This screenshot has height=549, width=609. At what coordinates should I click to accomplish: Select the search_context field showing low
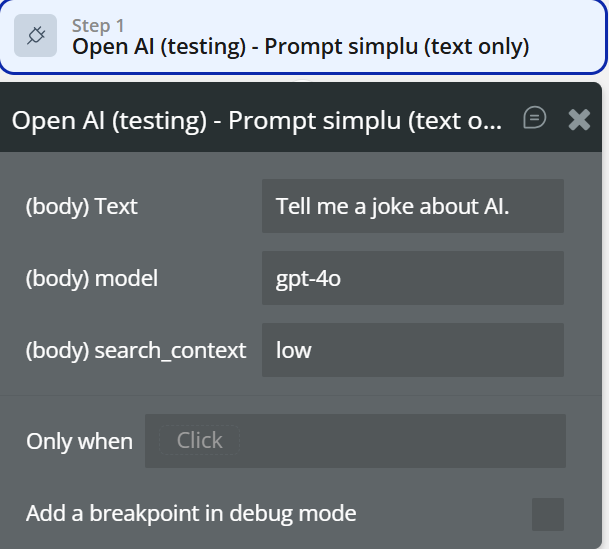(x=412, y=350)
